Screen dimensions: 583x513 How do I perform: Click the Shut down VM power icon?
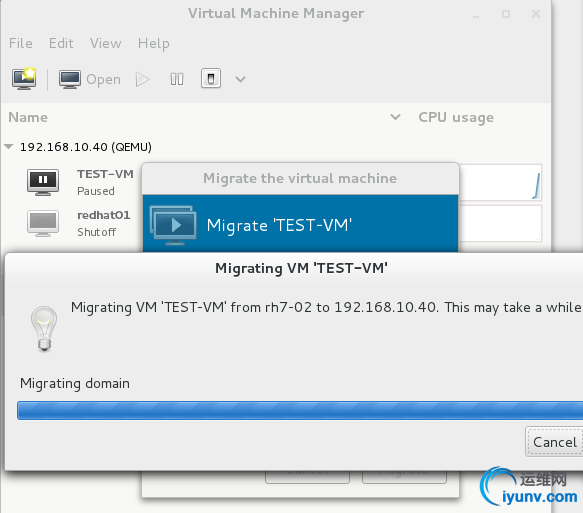211,78
